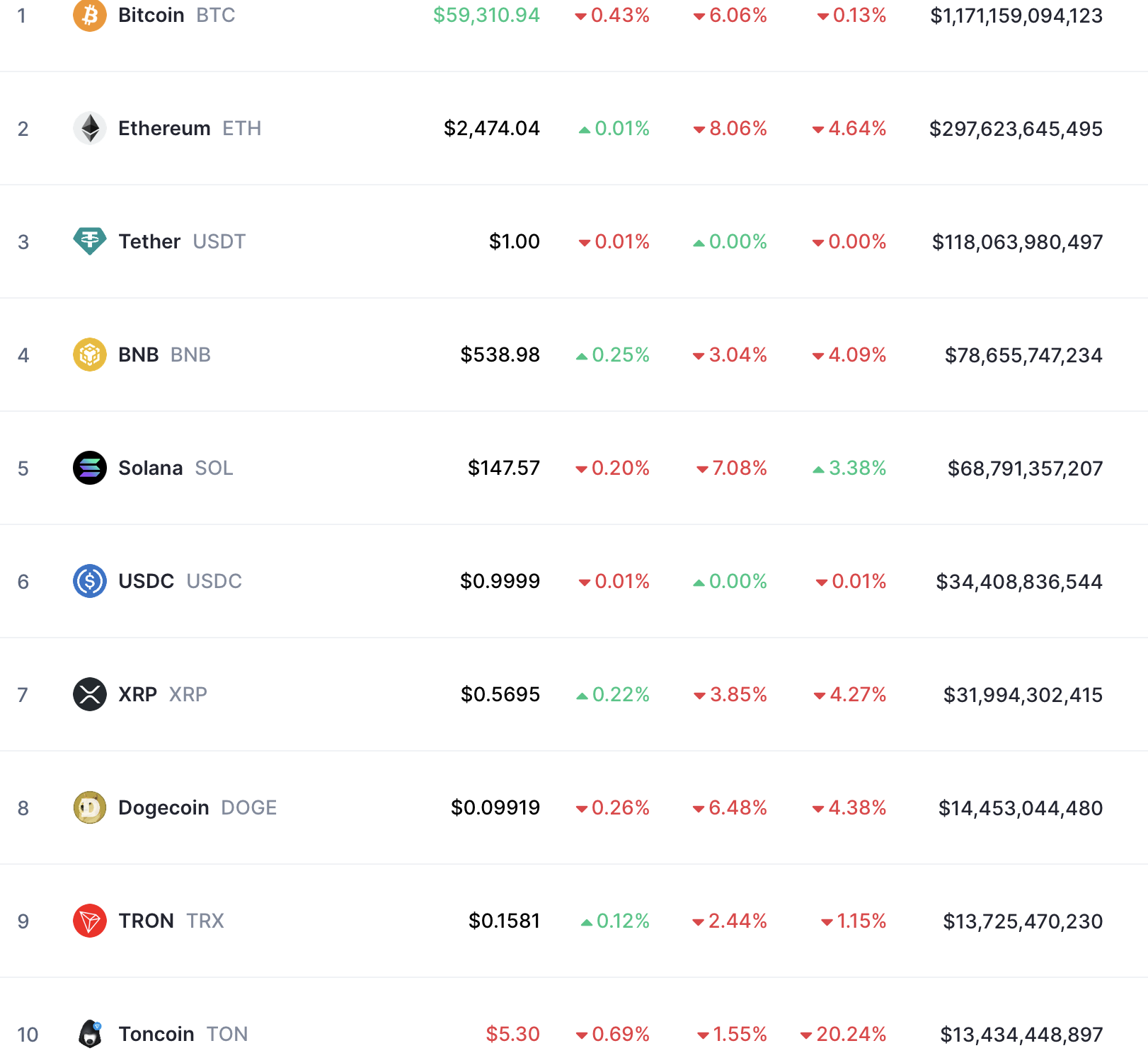This screenshot has width=1148, height=1053.
Task: Click the USDT ticker symbol
Action: 219,241
